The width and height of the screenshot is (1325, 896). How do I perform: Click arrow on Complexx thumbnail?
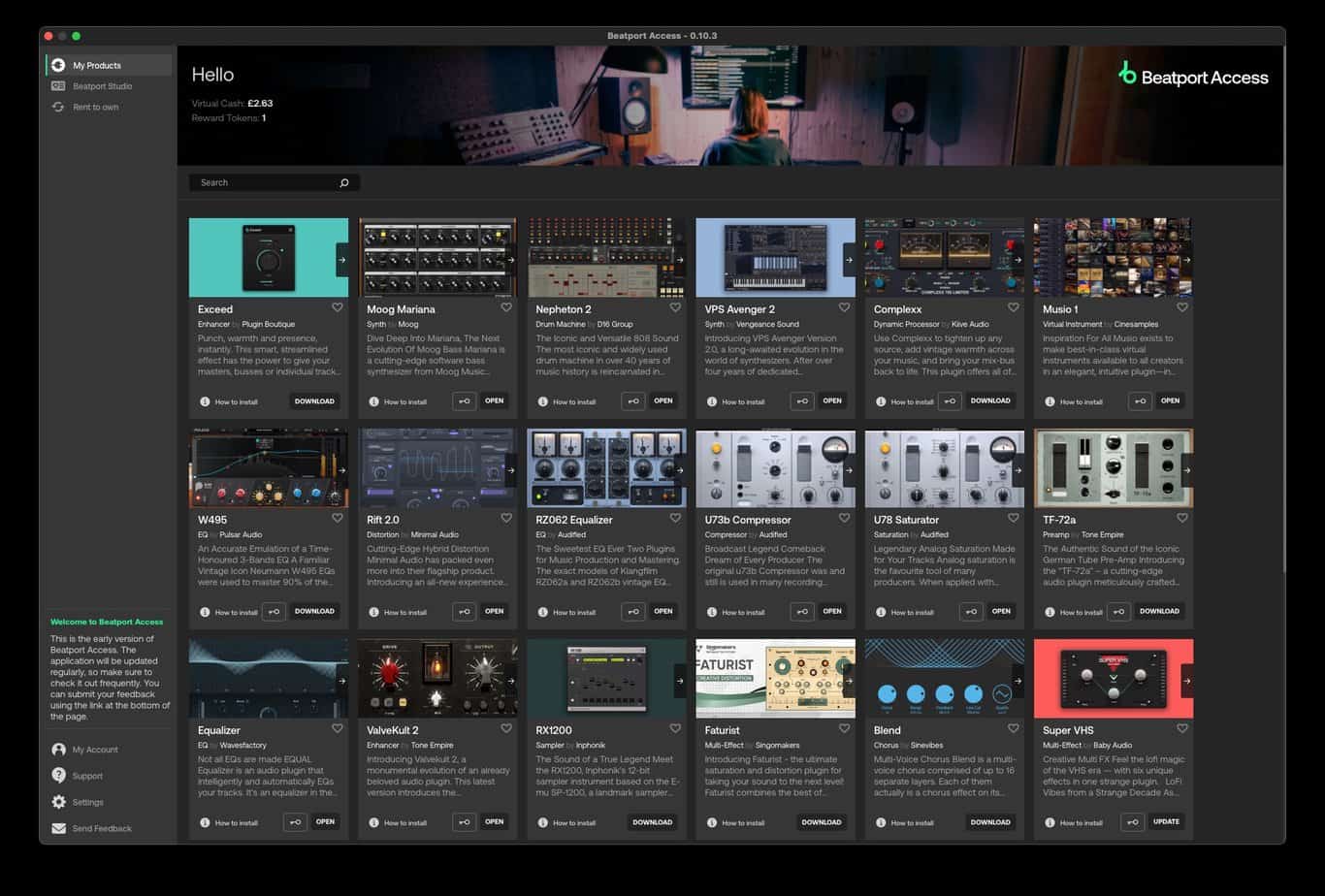click(x=1018, y=259)
